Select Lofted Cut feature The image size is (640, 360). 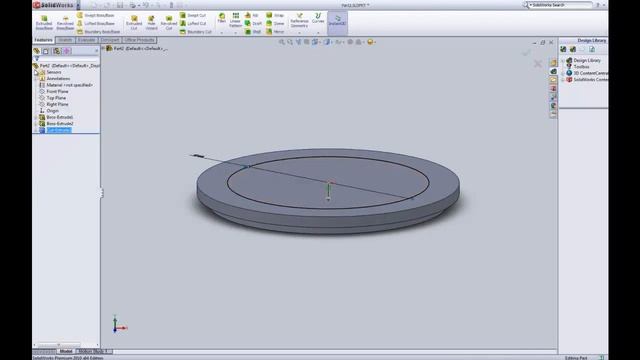pyautogui.click(x=193, y=23)
